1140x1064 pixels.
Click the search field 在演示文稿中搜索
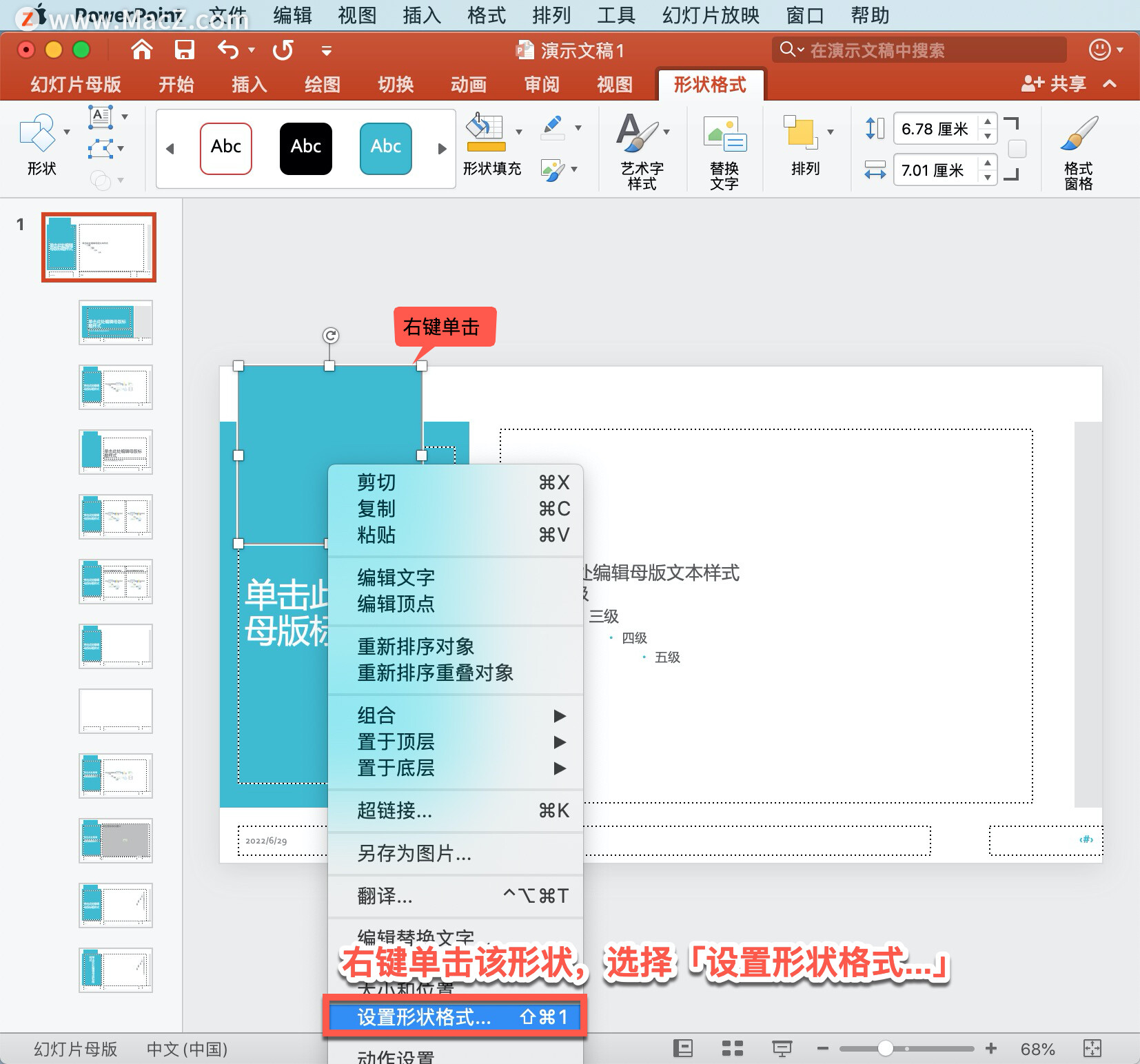(x=919, y=50)
